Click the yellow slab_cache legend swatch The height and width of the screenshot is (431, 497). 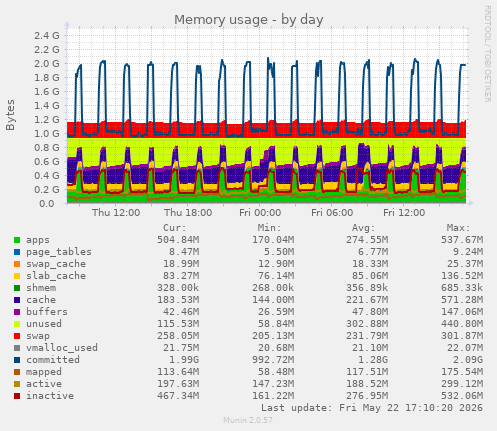click(x=17, y=276)
